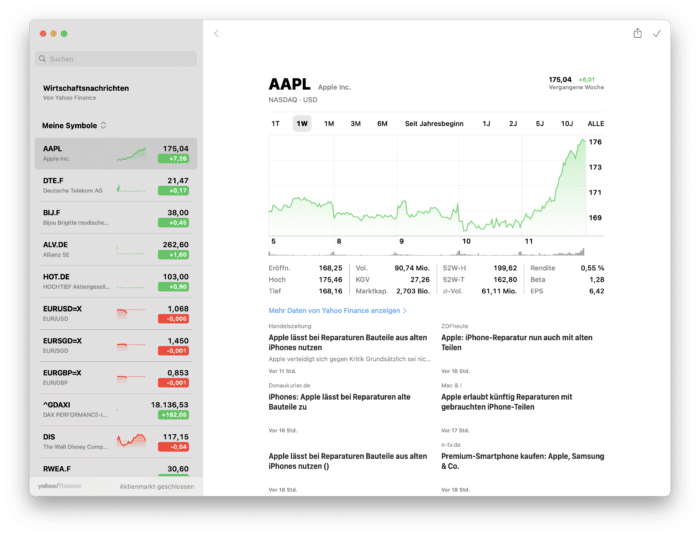Select the EURSGD=X currency row
Screen dimensions: 700x535
pyautogui.click(x=116, y=346)
